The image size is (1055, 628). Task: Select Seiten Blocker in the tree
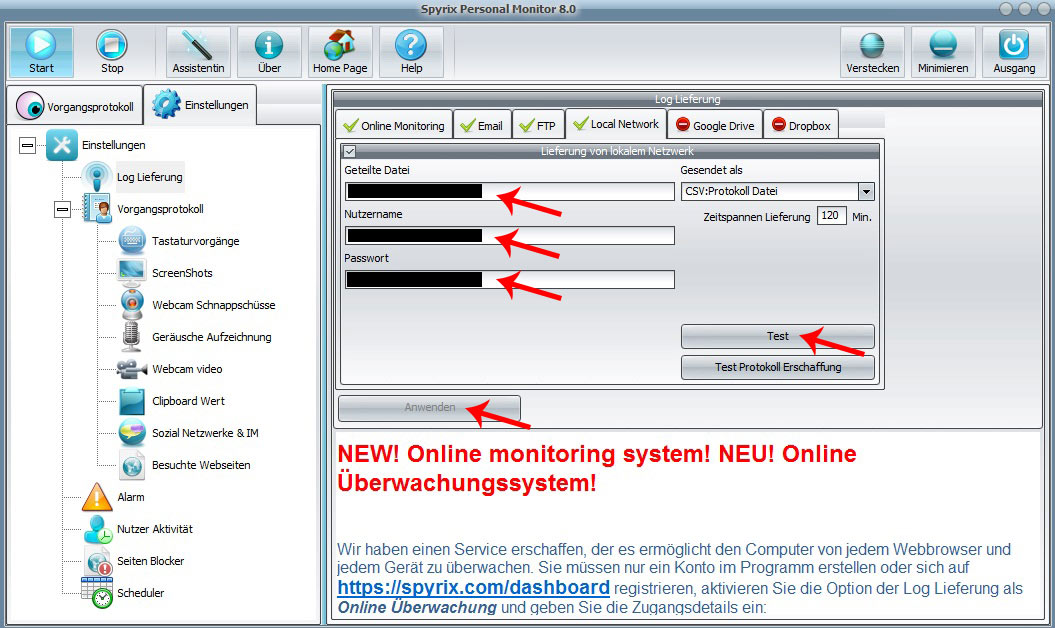151,561
